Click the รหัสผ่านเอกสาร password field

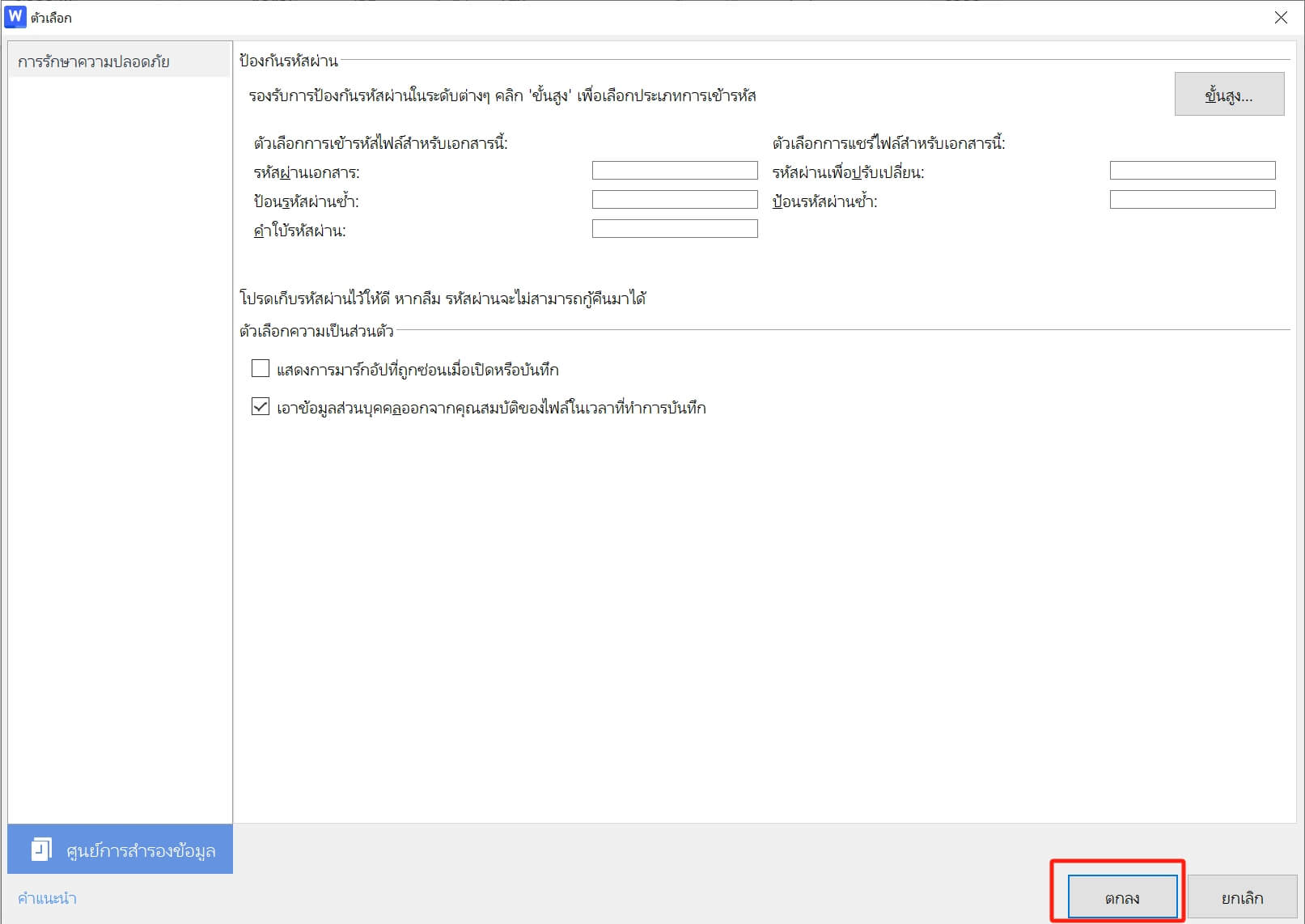[675, 170]
